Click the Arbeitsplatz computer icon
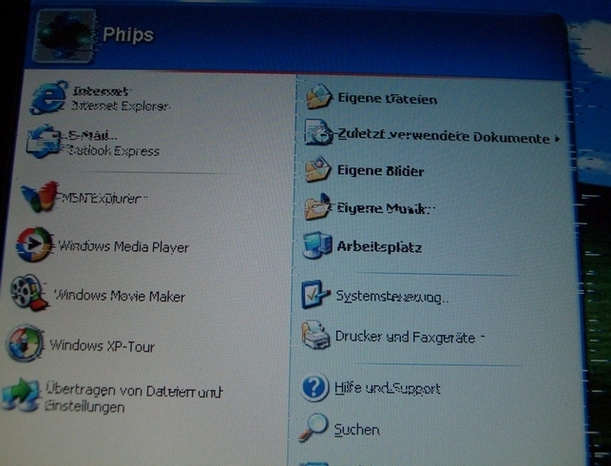Viewport: 611px width, 466px height. pyautogui.click(x=317, y=245)
